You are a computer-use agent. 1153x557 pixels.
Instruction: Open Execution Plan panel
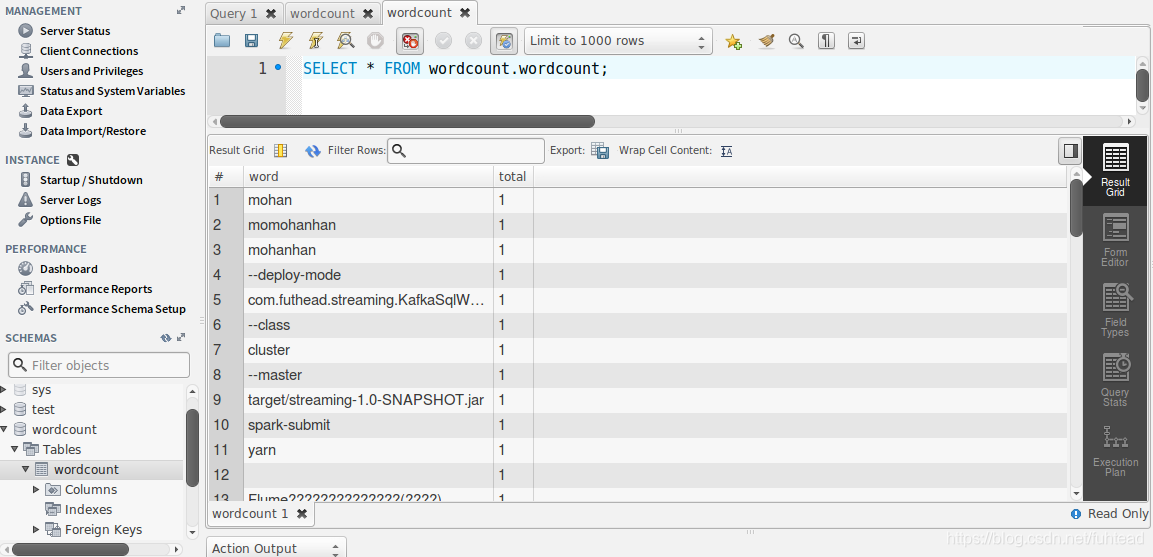1115,450
